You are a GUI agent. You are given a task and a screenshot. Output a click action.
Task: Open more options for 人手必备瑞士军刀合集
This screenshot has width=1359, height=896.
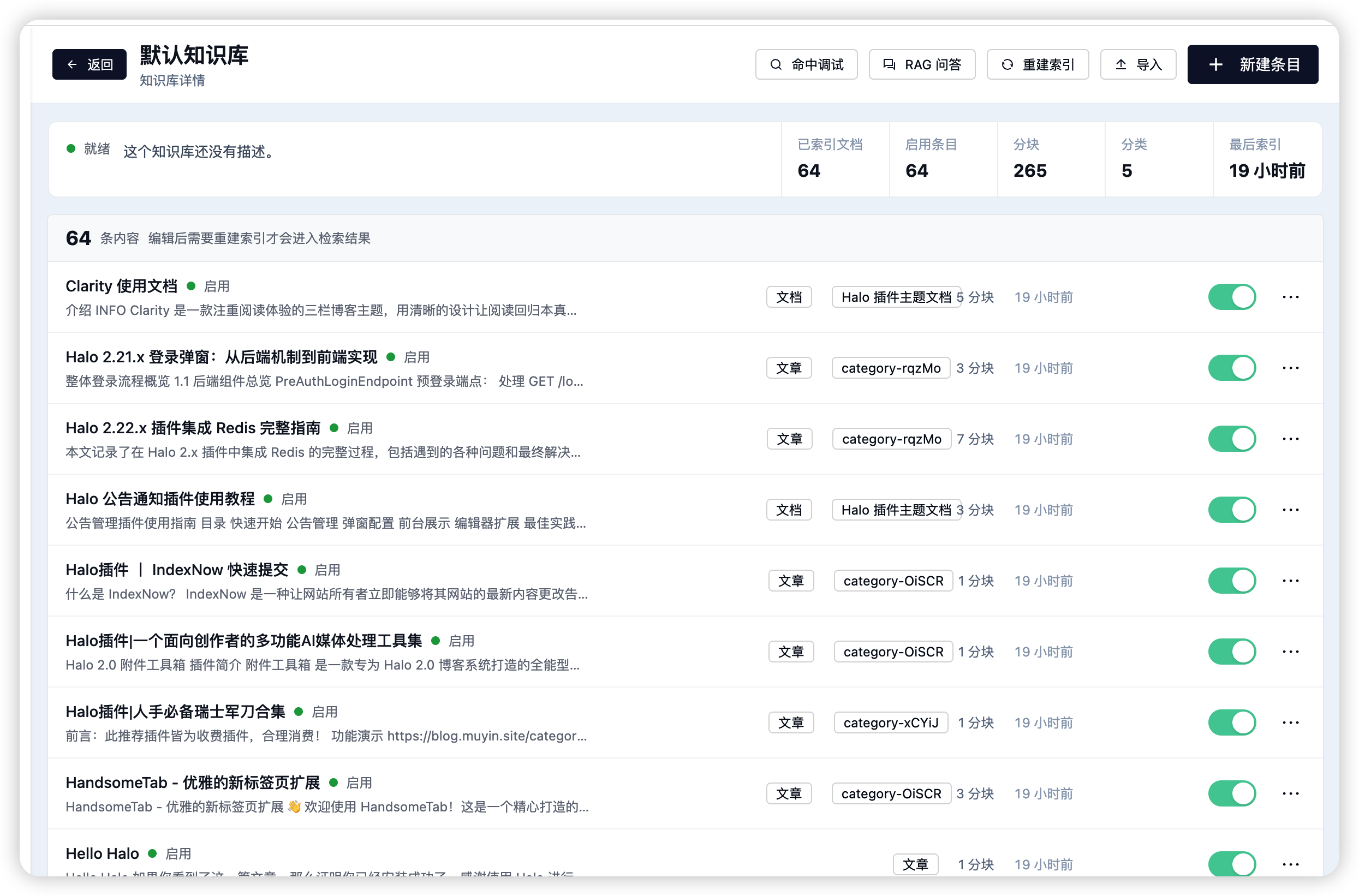click(1290, 722)
